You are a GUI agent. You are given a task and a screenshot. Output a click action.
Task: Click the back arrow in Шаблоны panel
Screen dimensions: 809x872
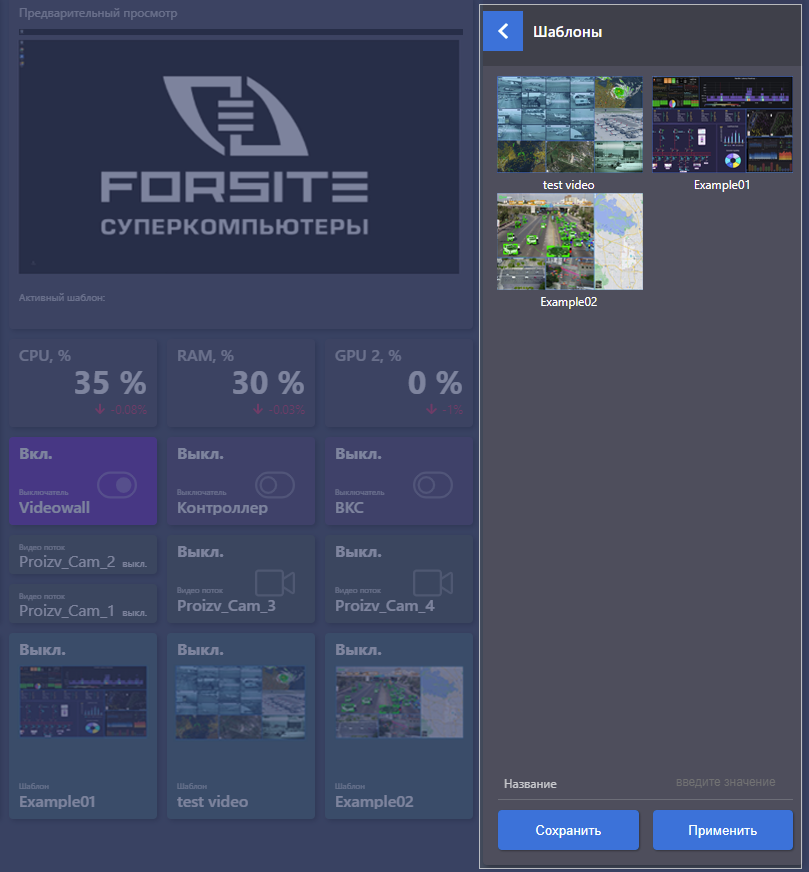(x=503, y=31)
